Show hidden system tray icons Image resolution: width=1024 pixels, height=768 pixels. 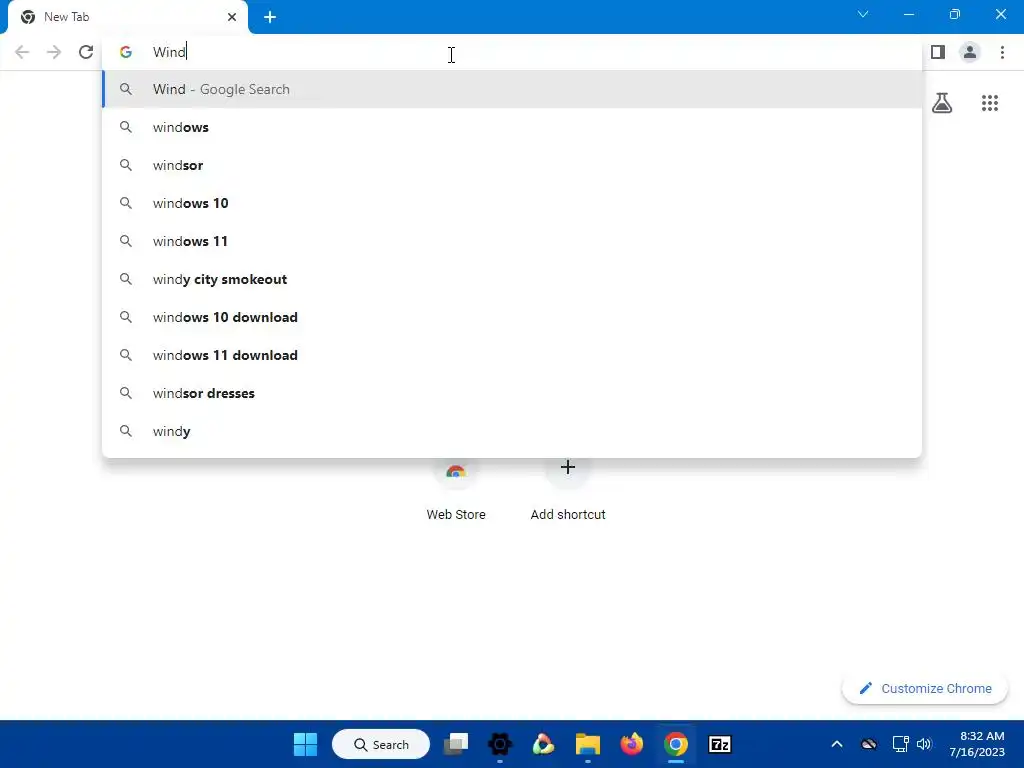[837, 744]
